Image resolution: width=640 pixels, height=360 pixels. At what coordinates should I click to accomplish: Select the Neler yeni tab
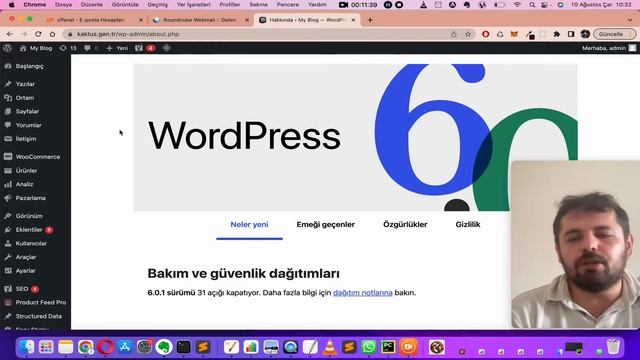click(x=249, y=224)
